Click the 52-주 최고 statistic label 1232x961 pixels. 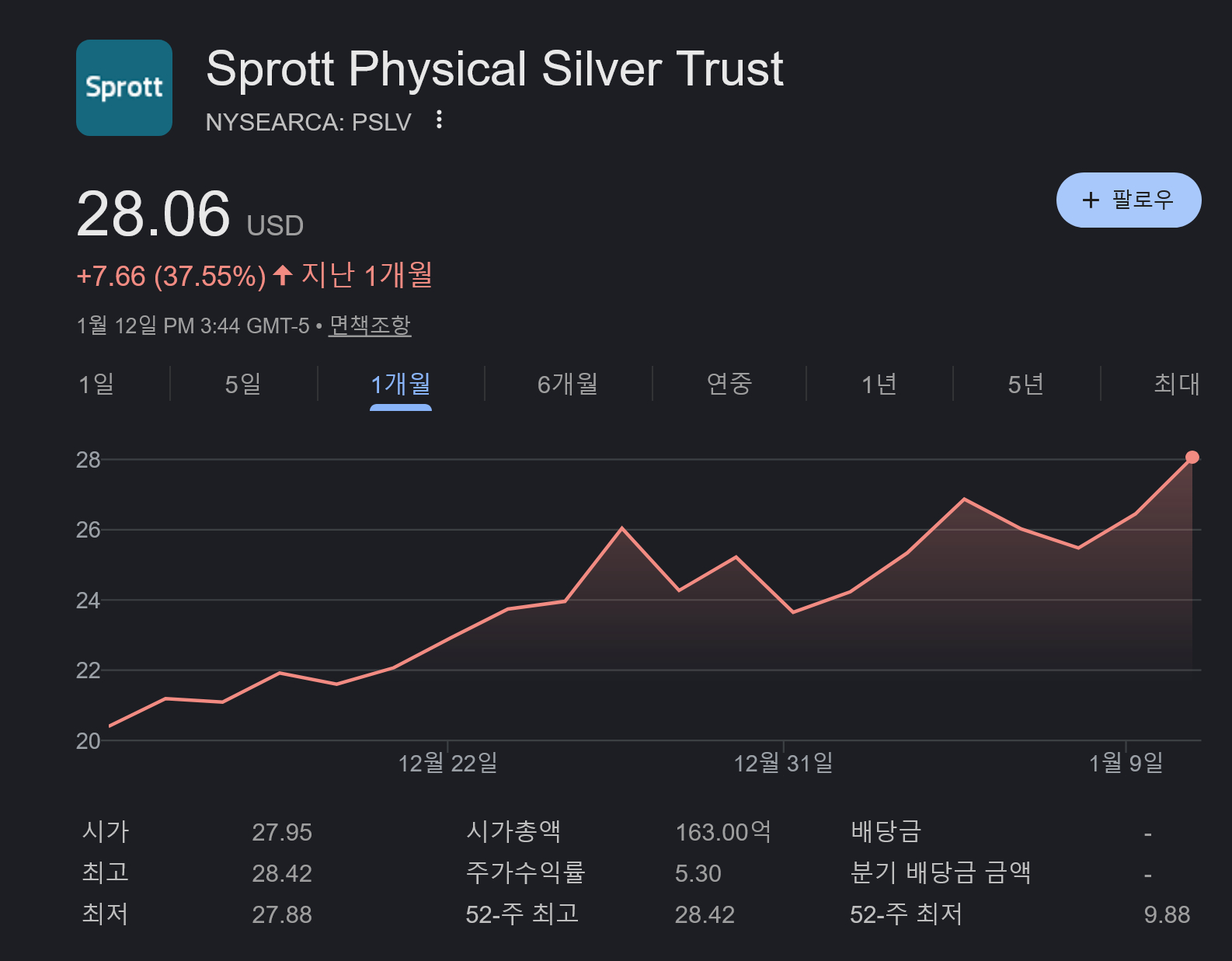click(522, 914)
